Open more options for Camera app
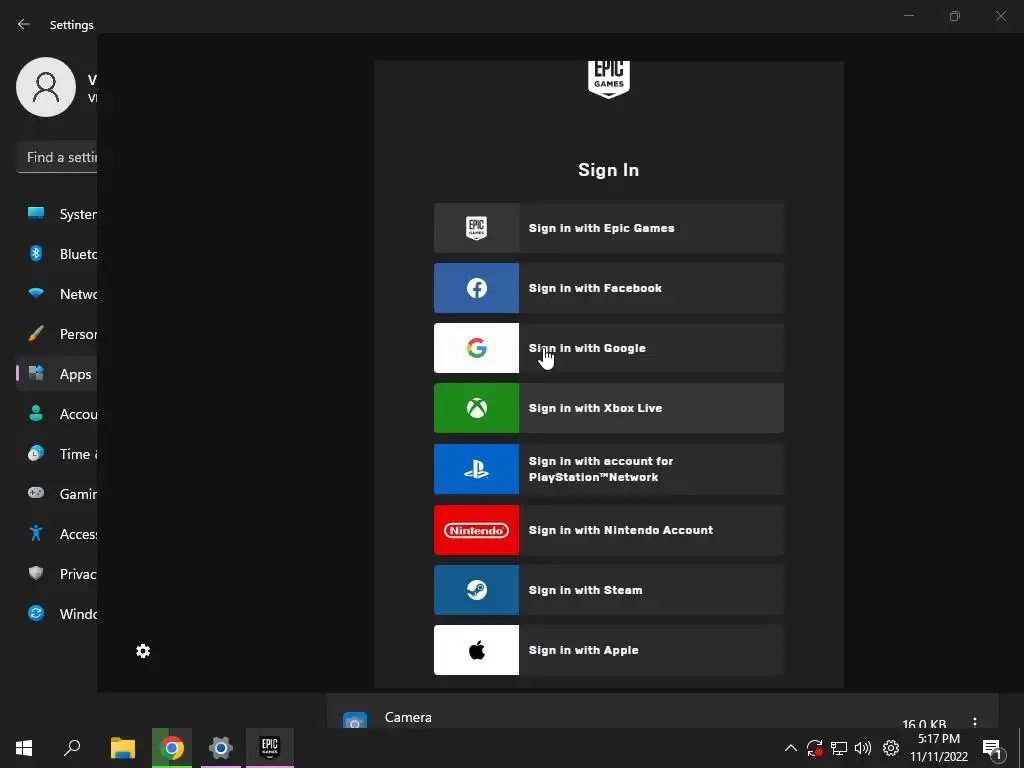Image resolution: width=1024 pixels, height=768 pixels. pos(974,722)
